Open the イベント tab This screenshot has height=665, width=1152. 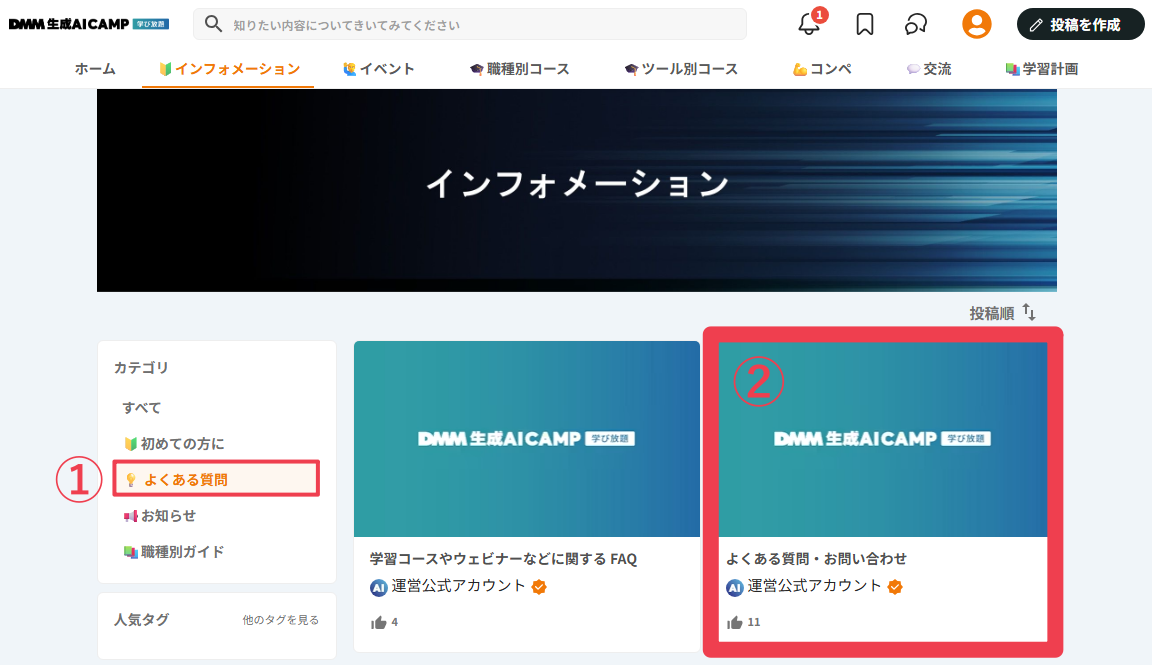point(378,69)
